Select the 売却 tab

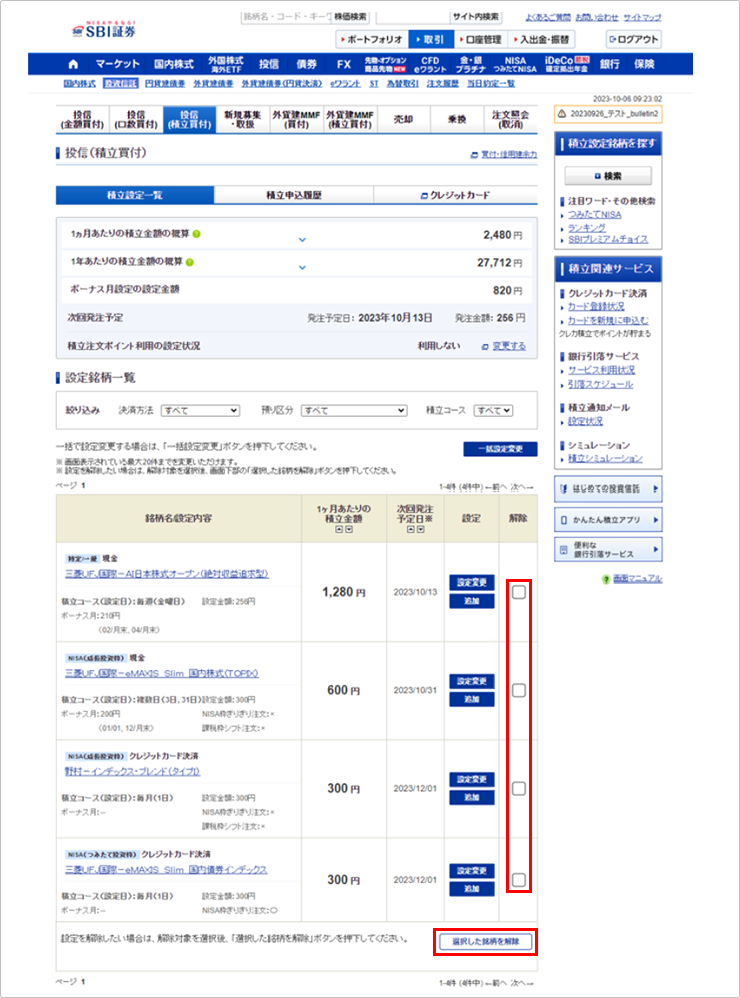(403, 119)
